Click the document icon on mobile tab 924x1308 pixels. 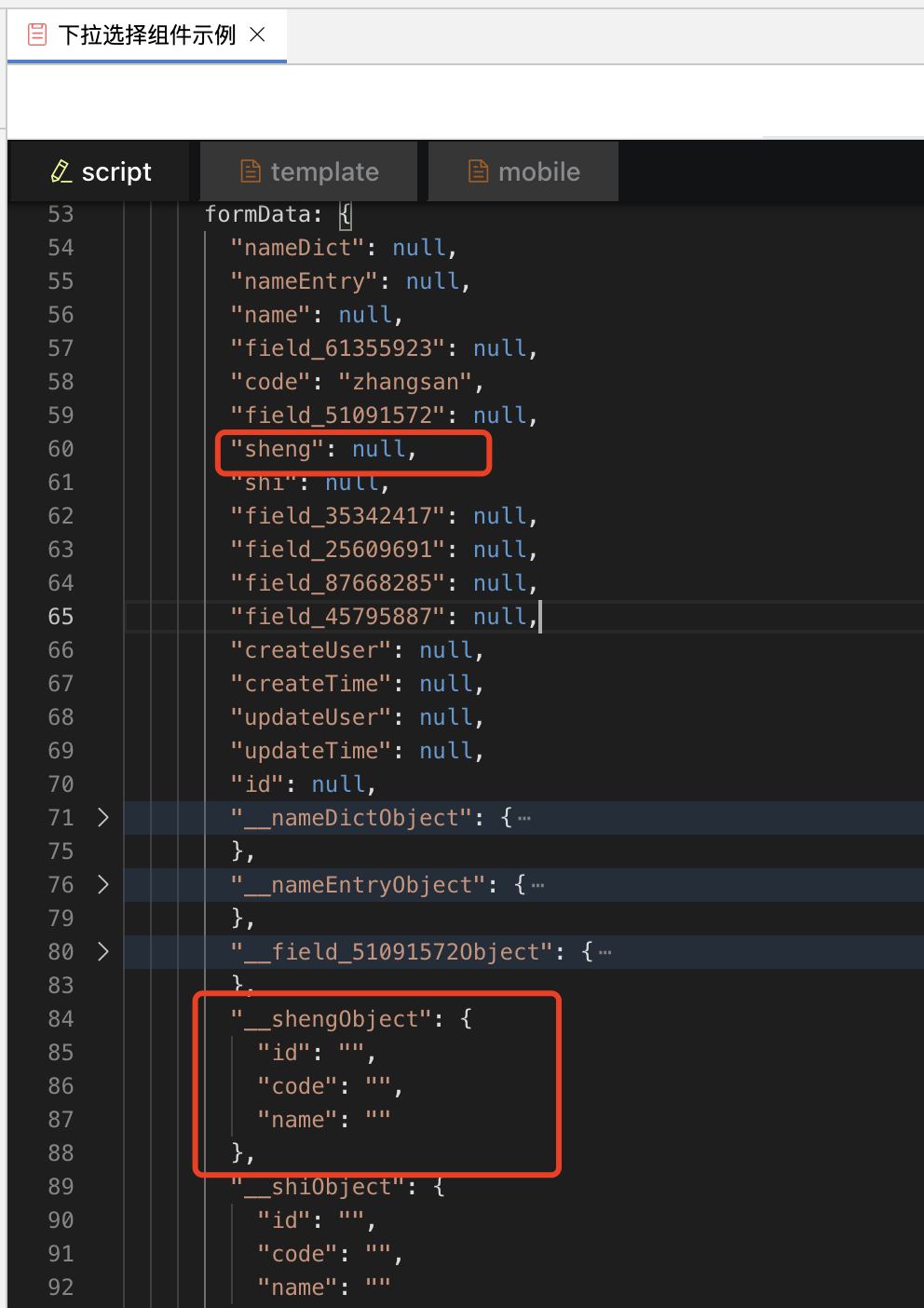click(x=478, y=171)
